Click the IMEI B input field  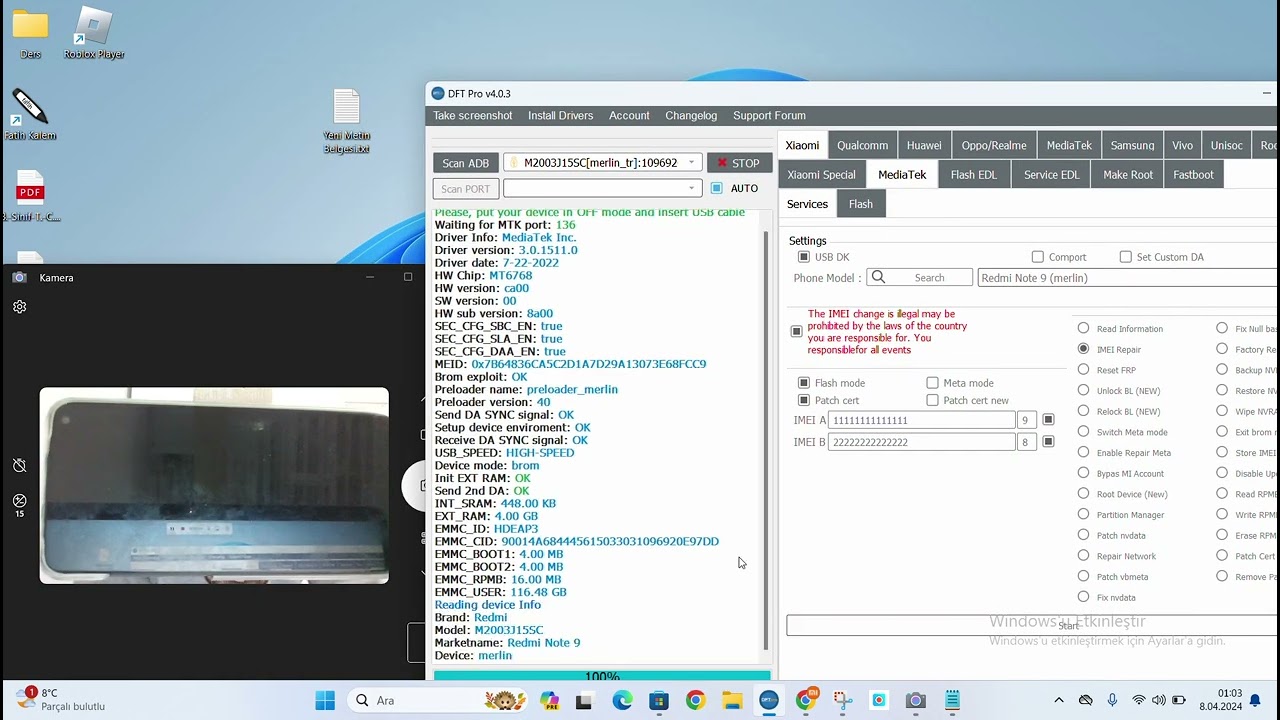922,441
